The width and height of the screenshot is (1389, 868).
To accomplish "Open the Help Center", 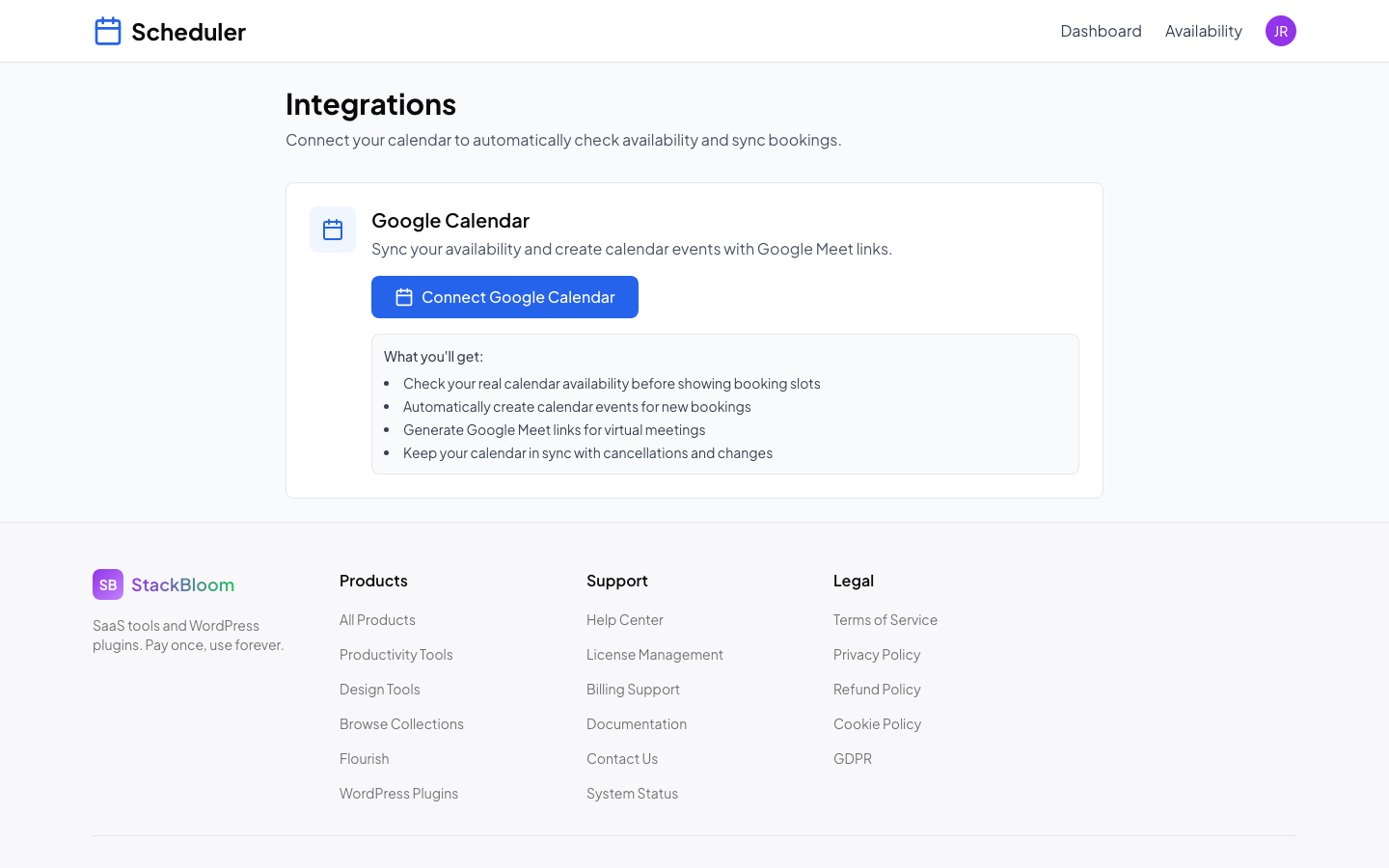I will tap(624, 620).
